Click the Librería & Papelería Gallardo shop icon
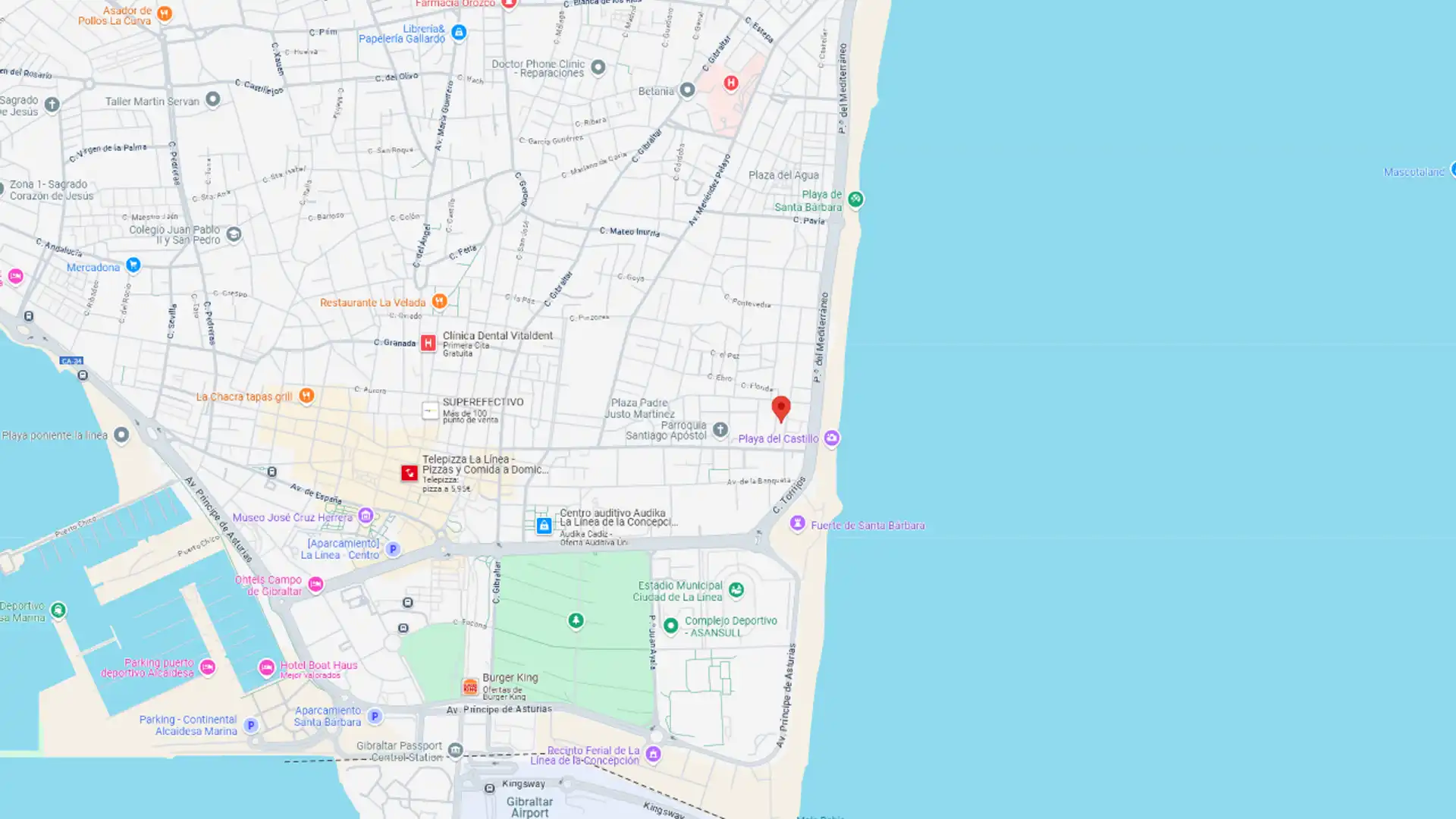Image resolution: width=1456 pixels, height=819 pixels. (459, 32)
